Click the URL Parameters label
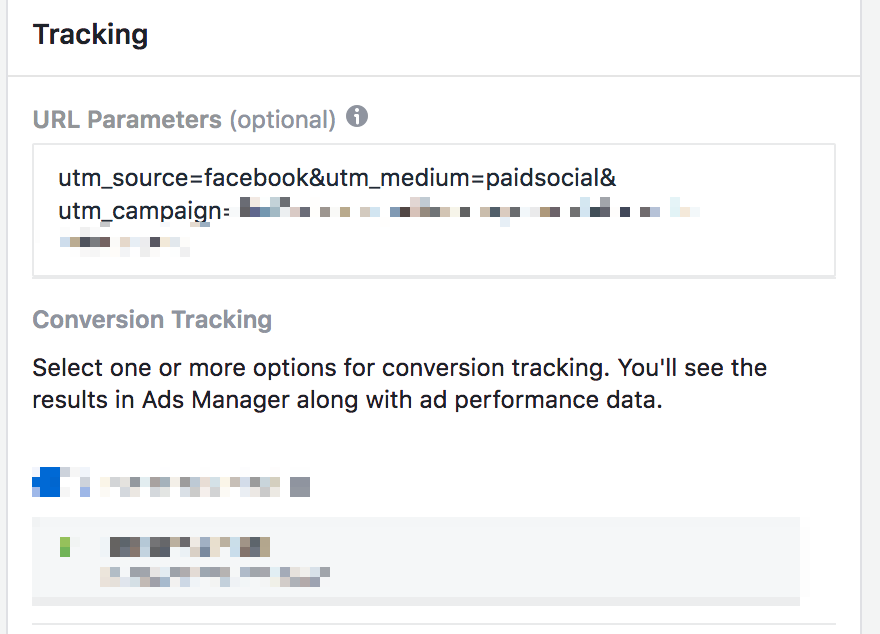 click(127, 120)
